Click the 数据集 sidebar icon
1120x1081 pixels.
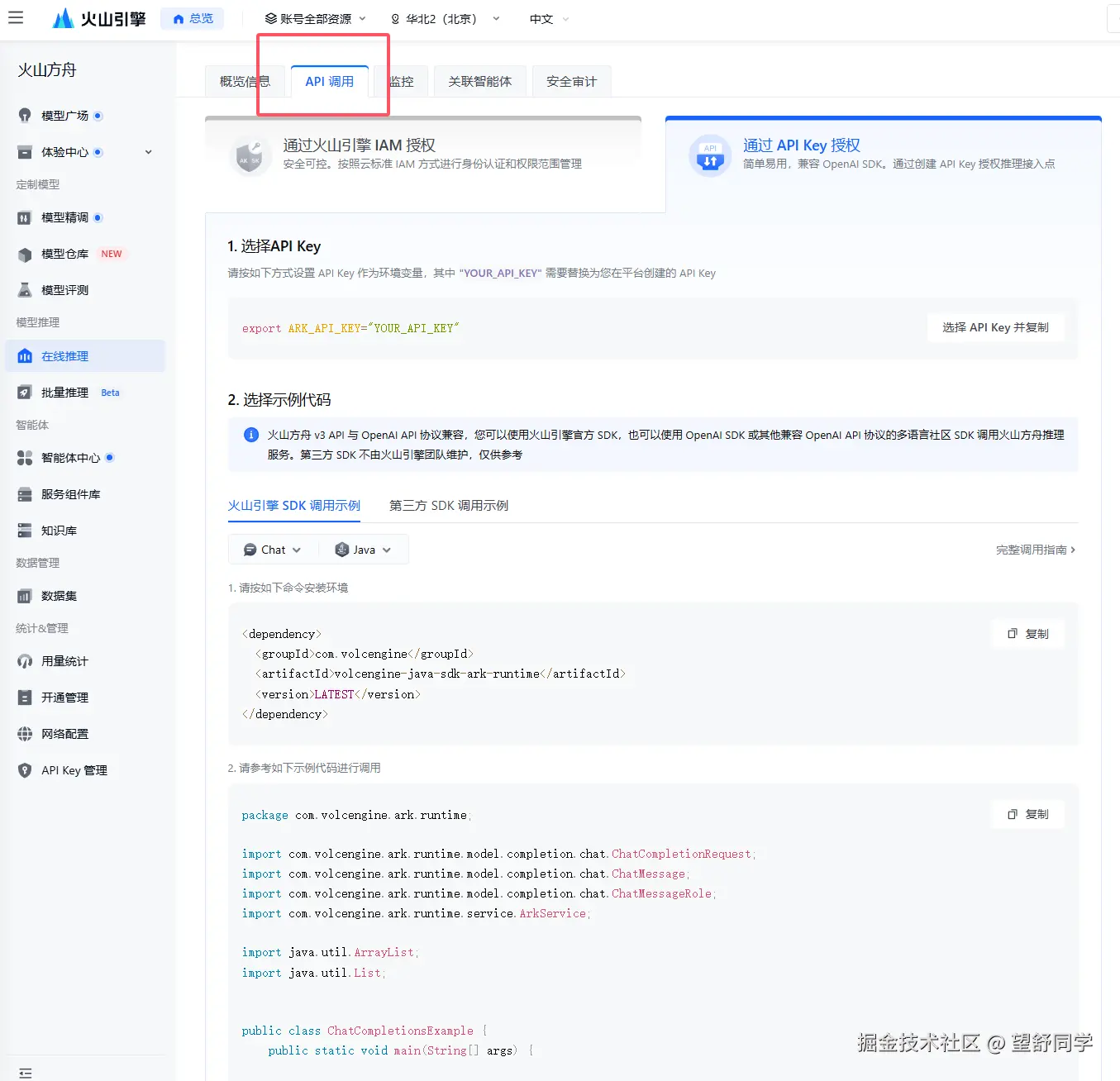(x=25, y=596)
